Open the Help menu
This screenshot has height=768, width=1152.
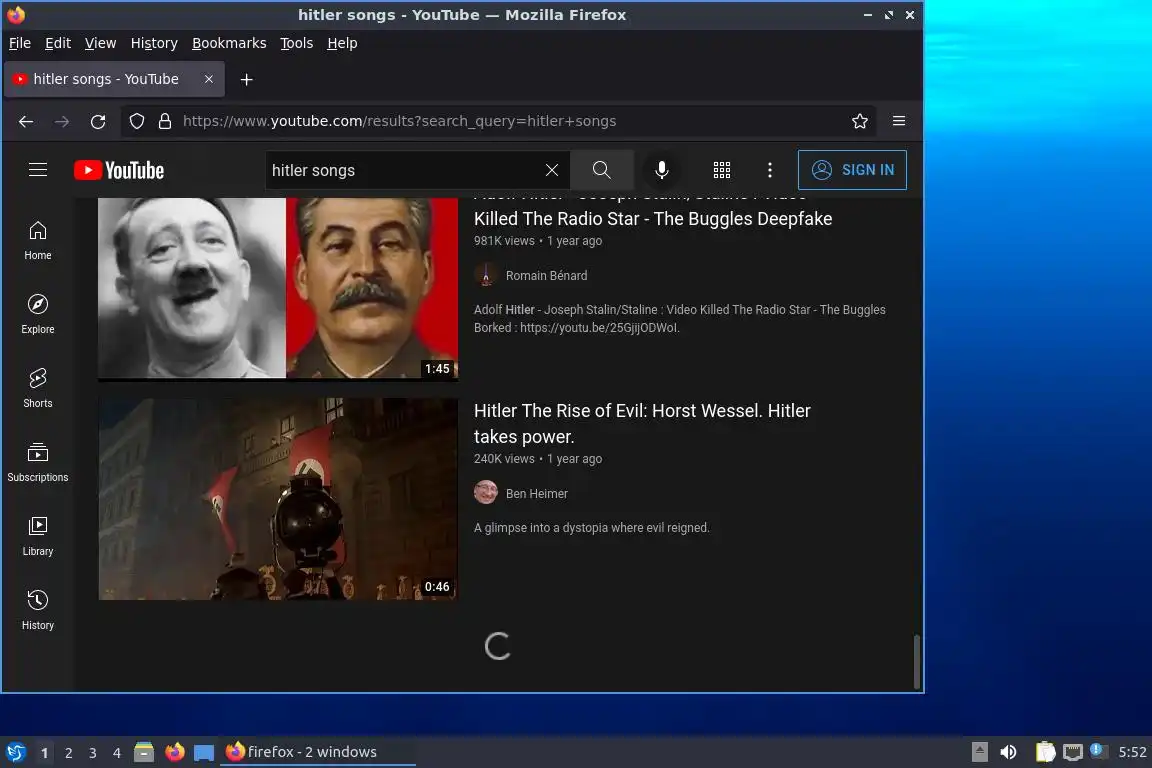pos(342,43)
